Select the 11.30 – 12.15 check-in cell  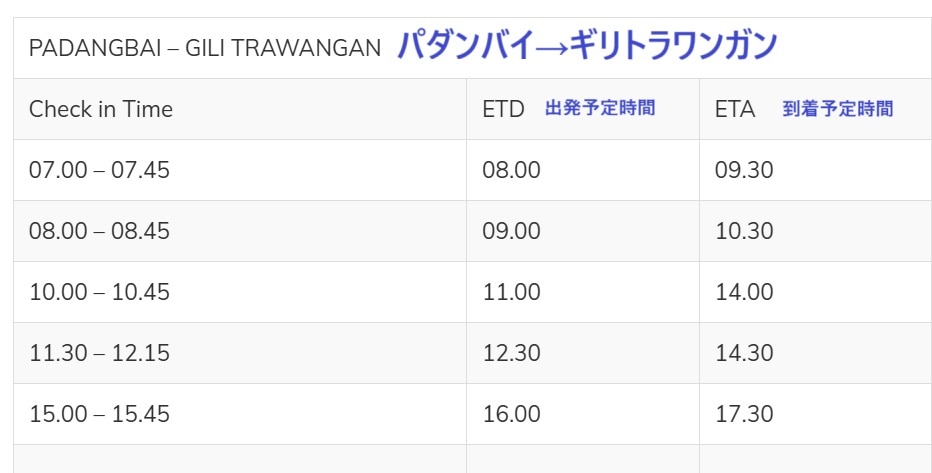tap(100, 353)
